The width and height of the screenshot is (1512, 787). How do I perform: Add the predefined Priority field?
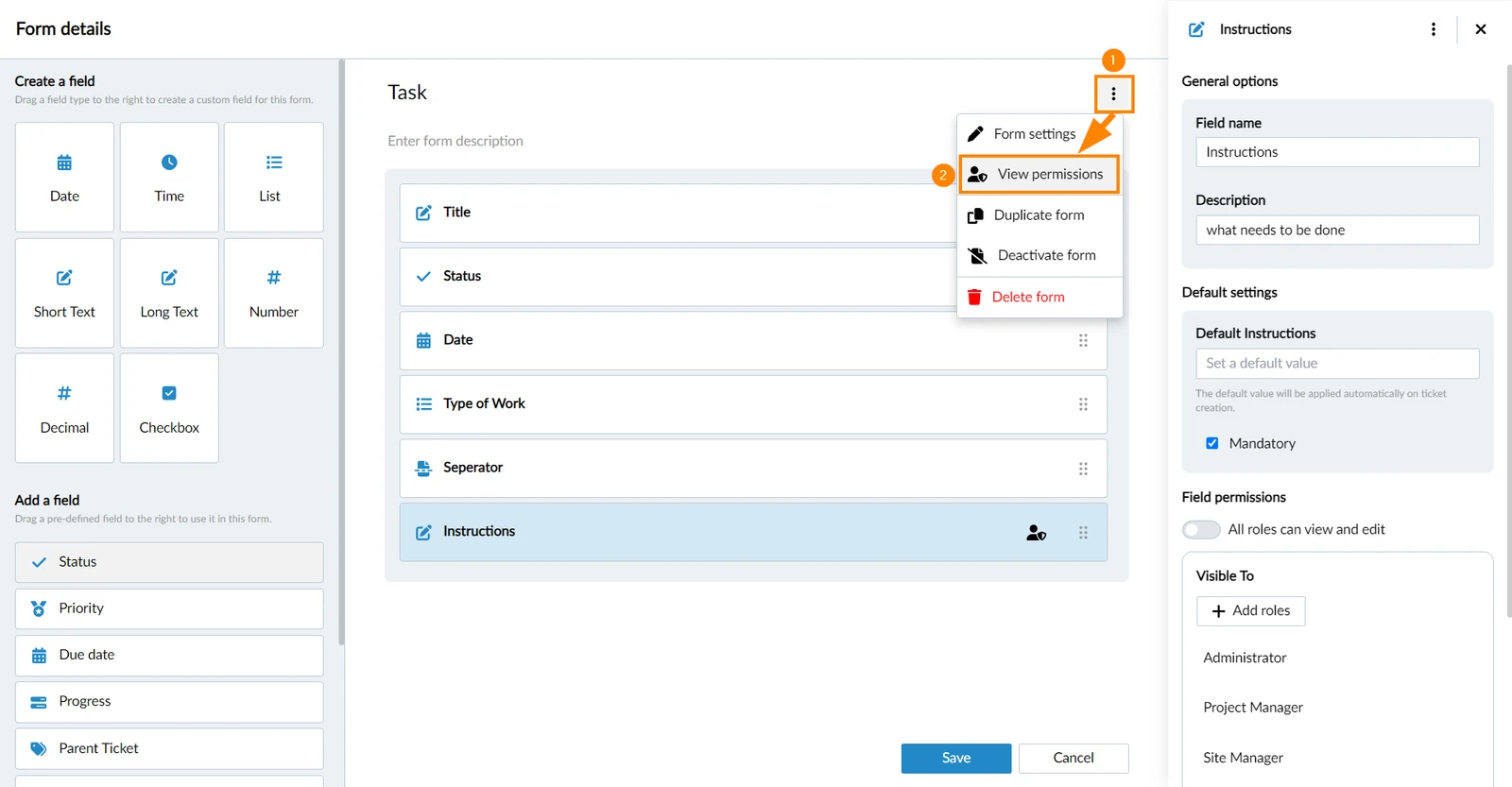coord(169,608)
